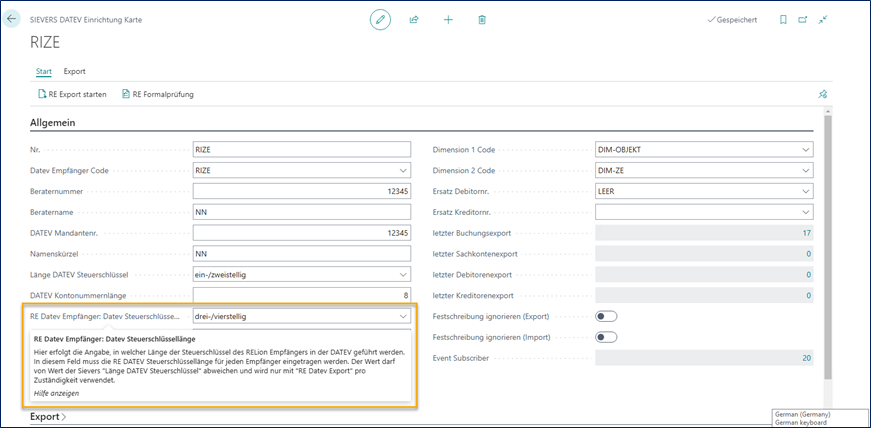Open the share icon menu
This screenshot has height=428, width=871.
[x=414, y=19]
